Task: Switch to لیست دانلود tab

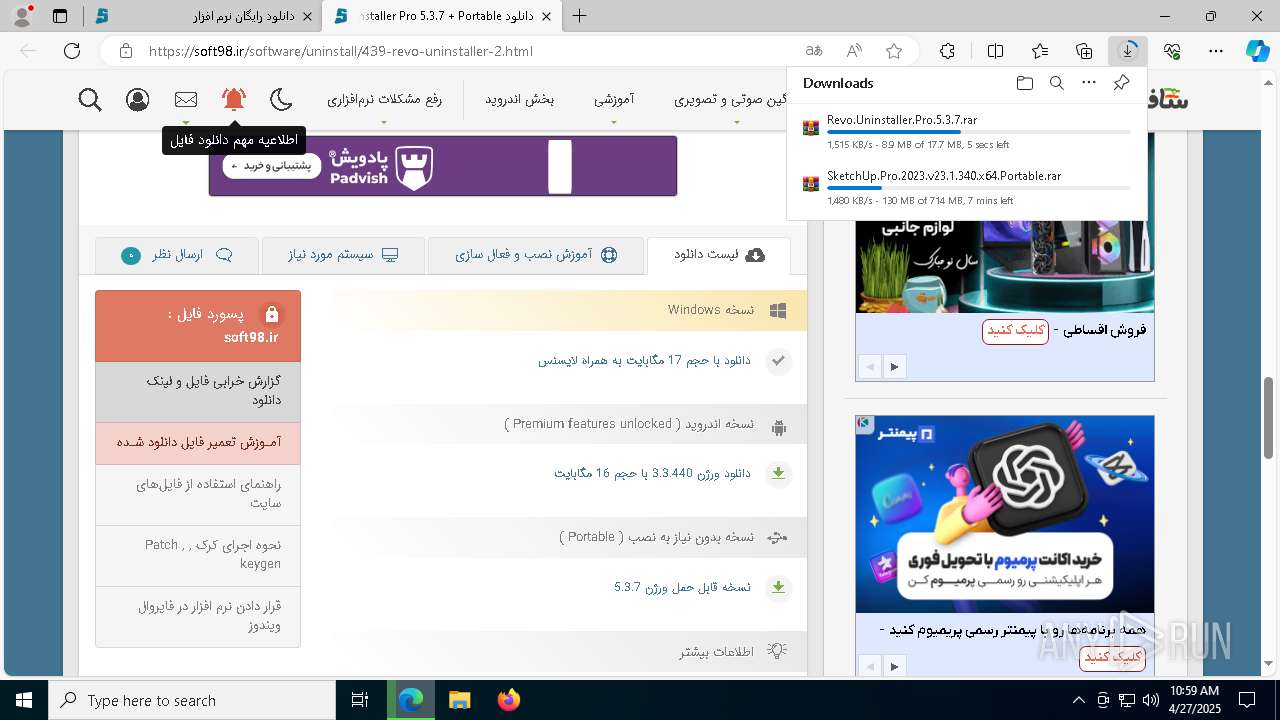Action: pyautogui.click(x=719, y=255)
